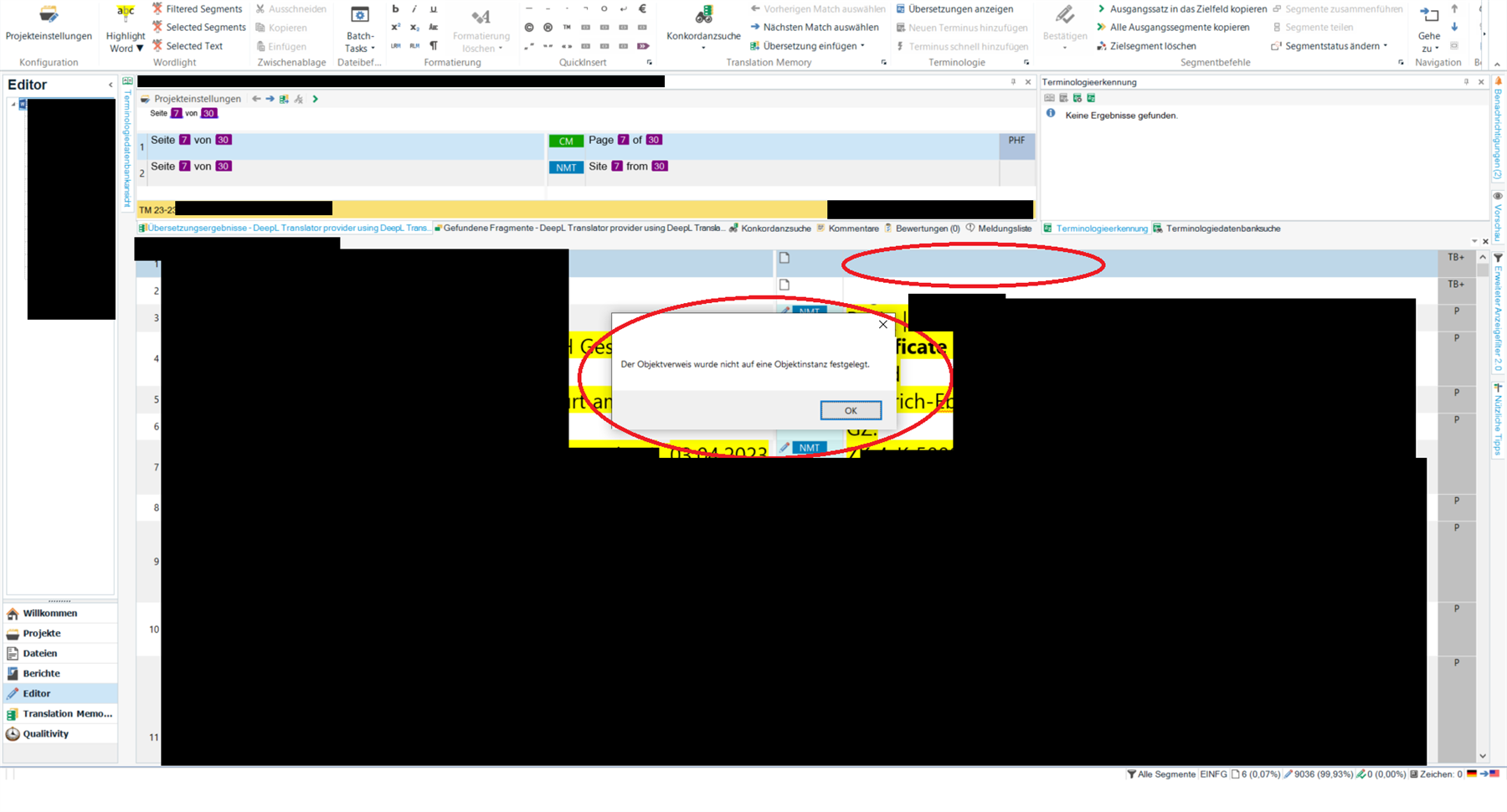Toggle italic formatting
This screenshot has width=1507, height=812.
click(414, 9)
